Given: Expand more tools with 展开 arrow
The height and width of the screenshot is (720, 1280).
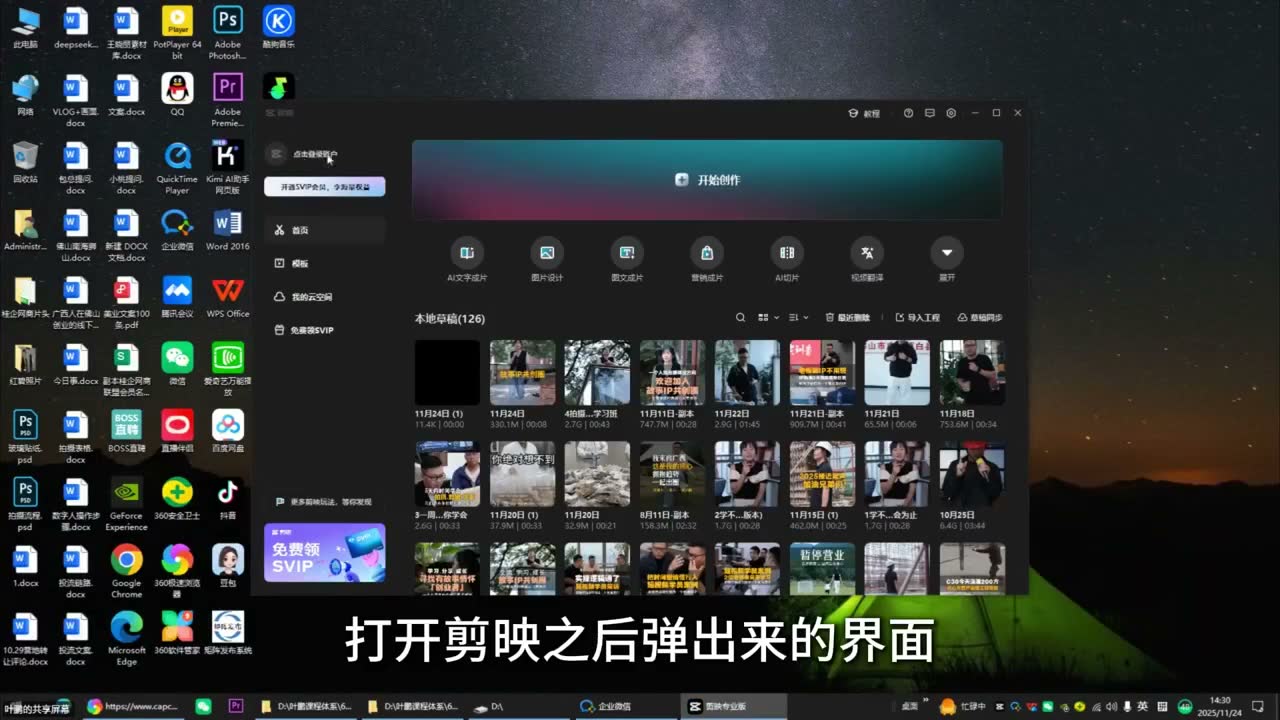Looking at the screenshot, I should (x=946, y=260).
